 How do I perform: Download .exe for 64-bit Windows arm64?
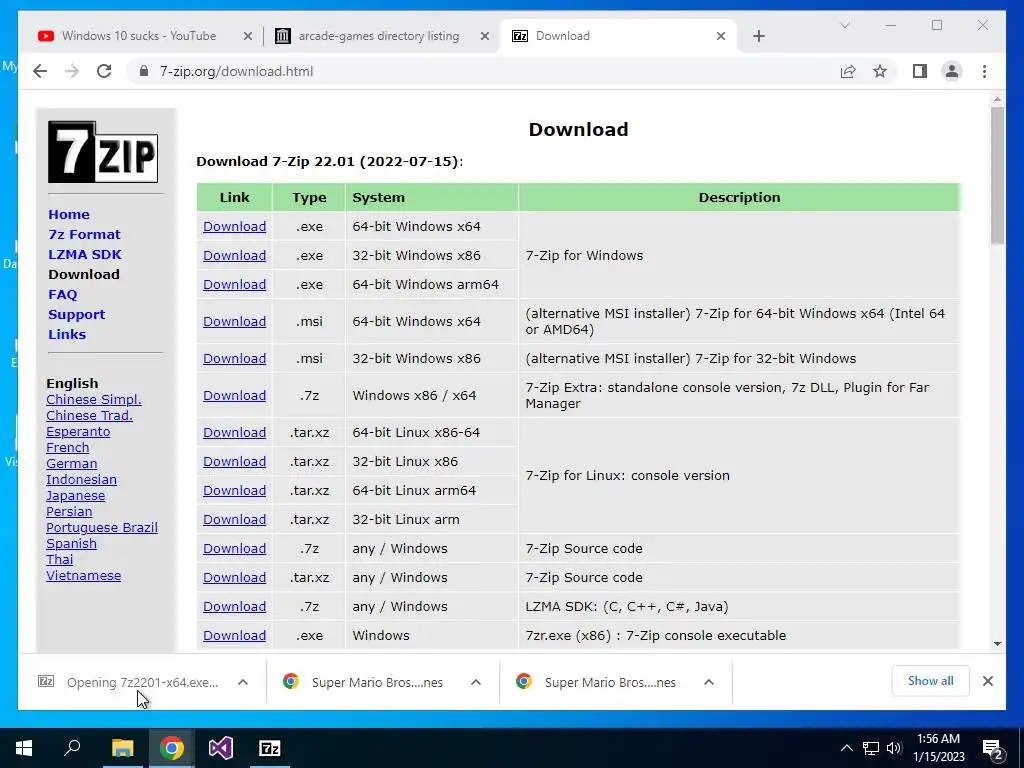pos(234,285)
